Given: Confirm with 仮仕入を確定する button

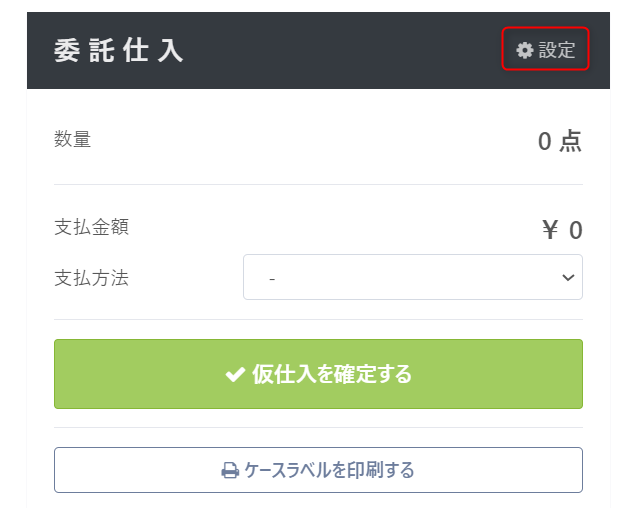Looking at the screenshot, I should [318, 374].
